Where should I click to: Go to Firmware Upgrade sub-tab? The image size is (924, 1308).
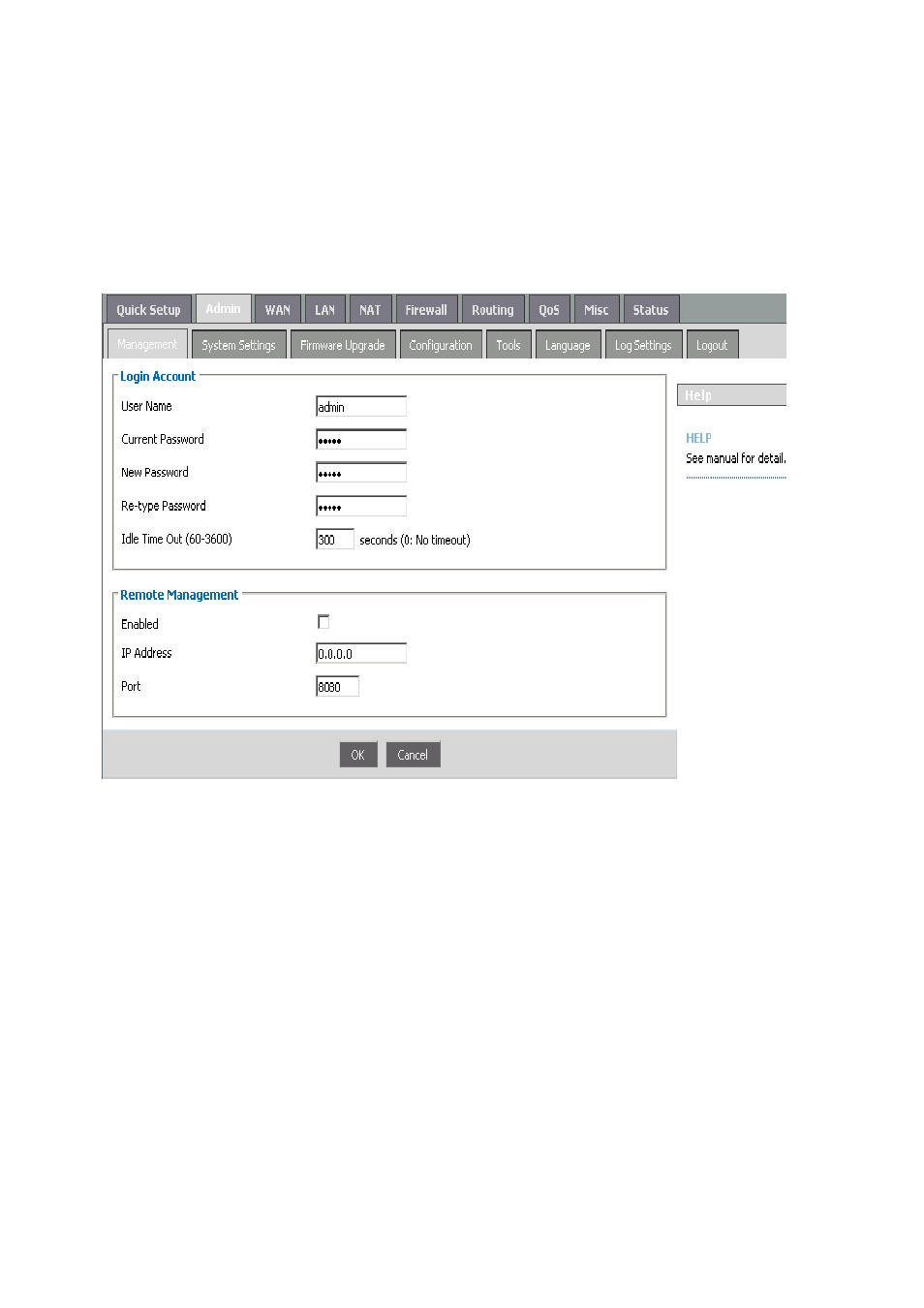343,345
